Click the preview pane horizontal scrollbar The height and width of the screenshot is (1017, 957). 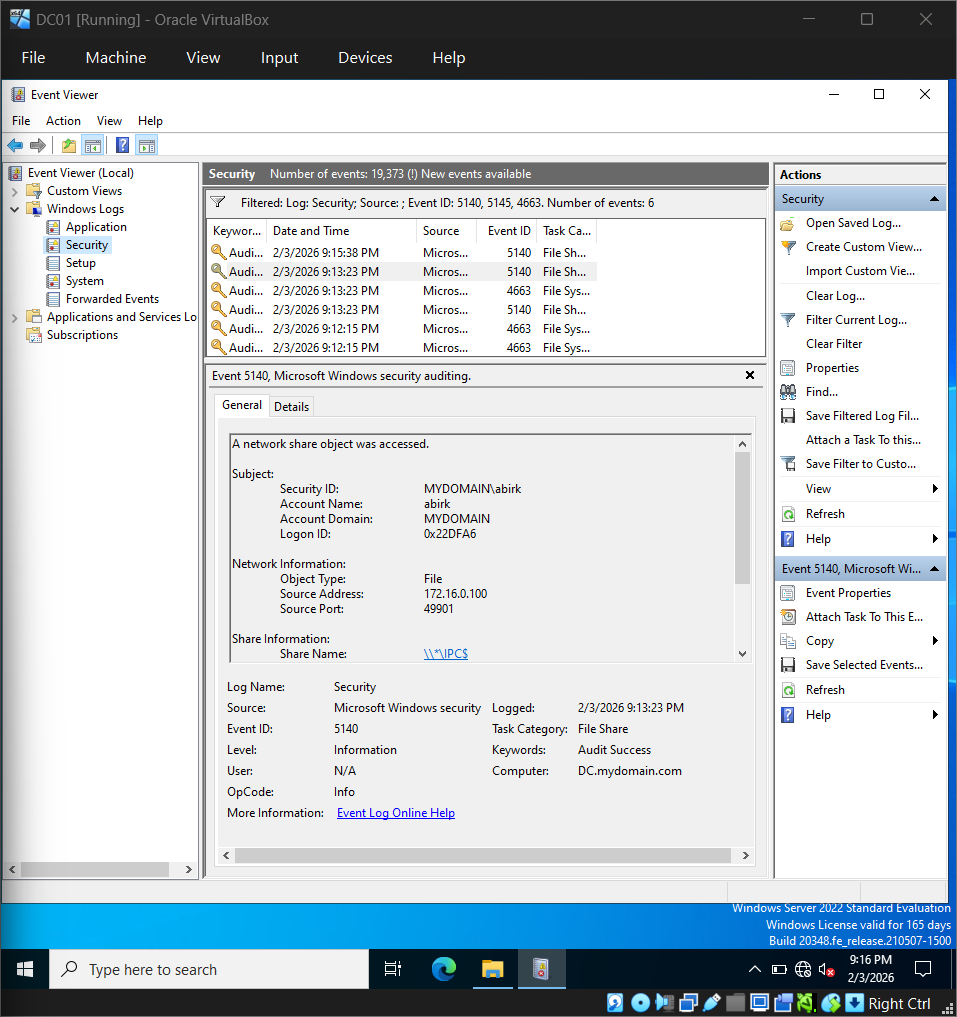[483, 855]
